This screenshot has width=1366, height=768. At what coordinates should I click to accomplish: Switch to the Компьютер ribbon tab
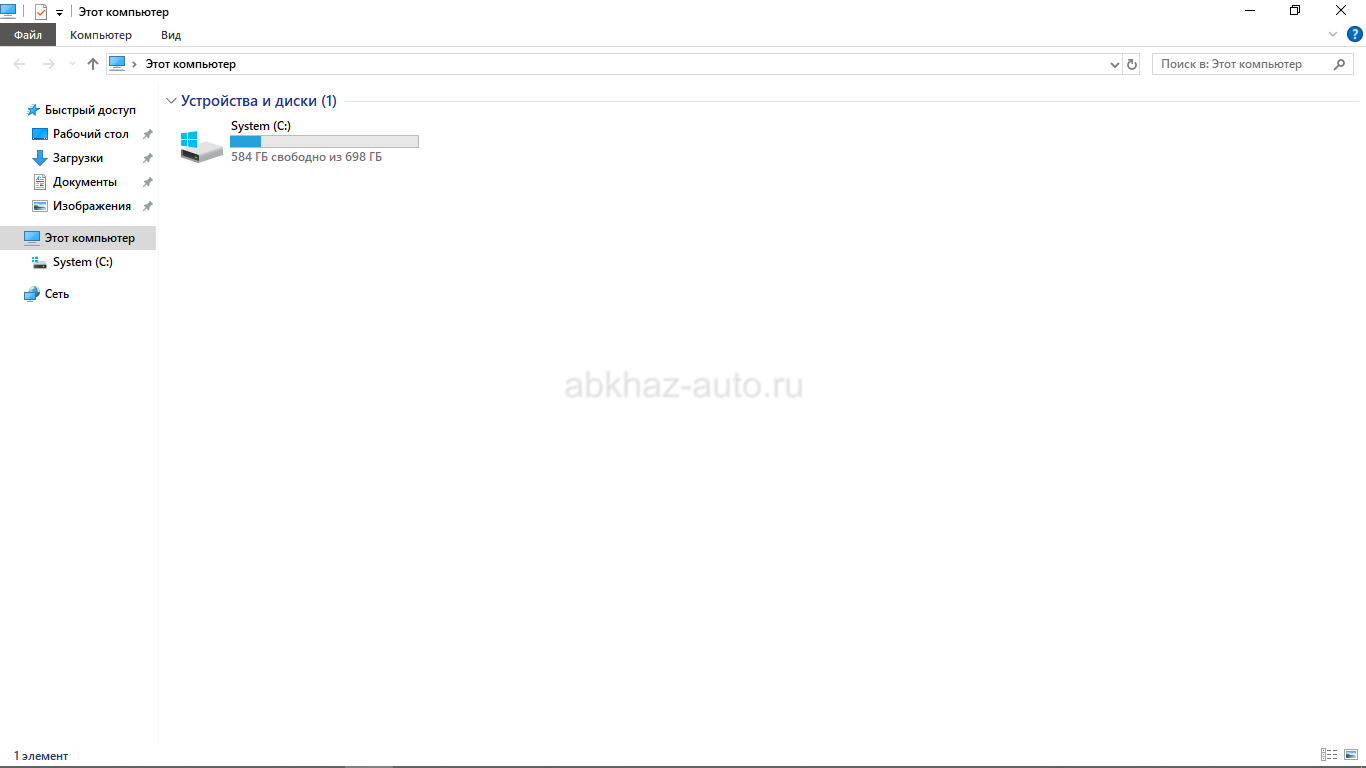[x=100, y=35]
